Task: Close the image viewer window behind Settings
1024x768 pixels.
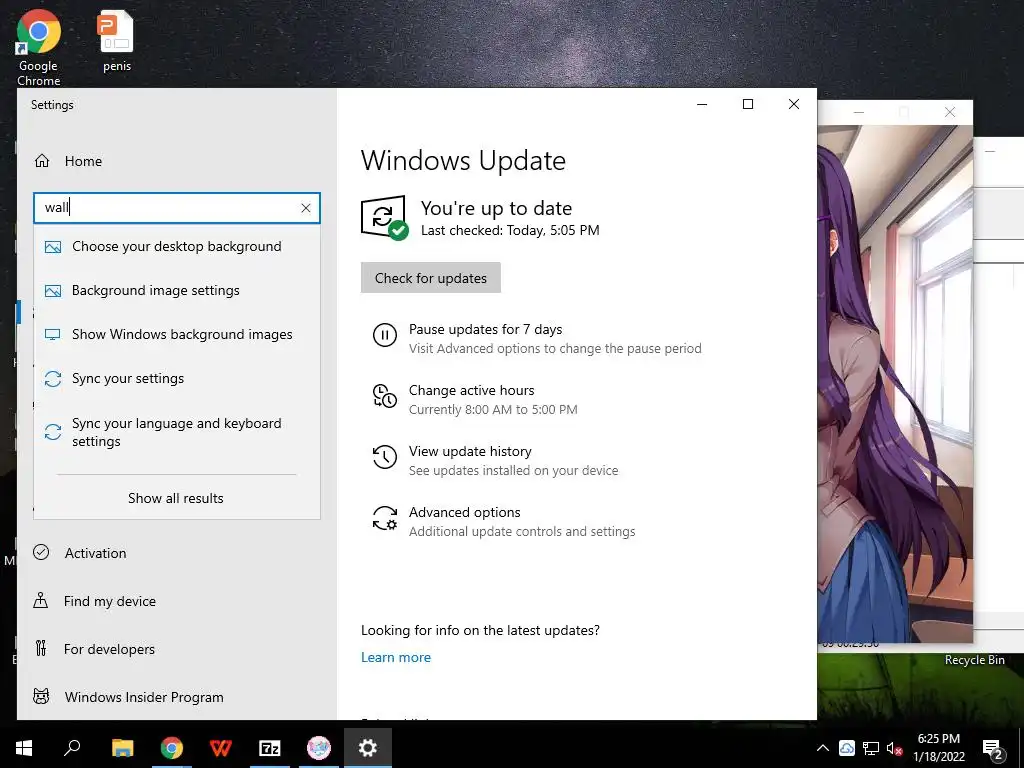Action: pyautogui.click(x=950, y=113)
